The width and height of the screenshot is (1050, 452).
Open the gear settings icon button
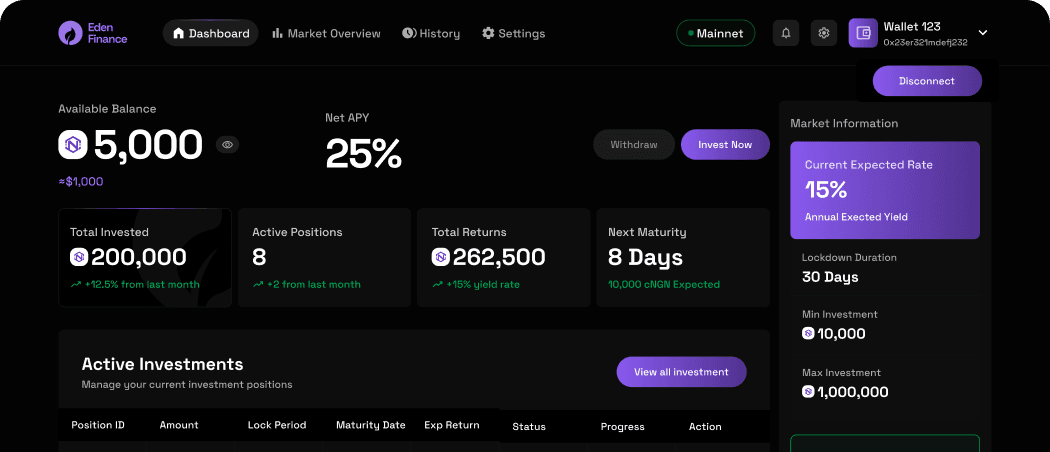click(x=824, y=33)
